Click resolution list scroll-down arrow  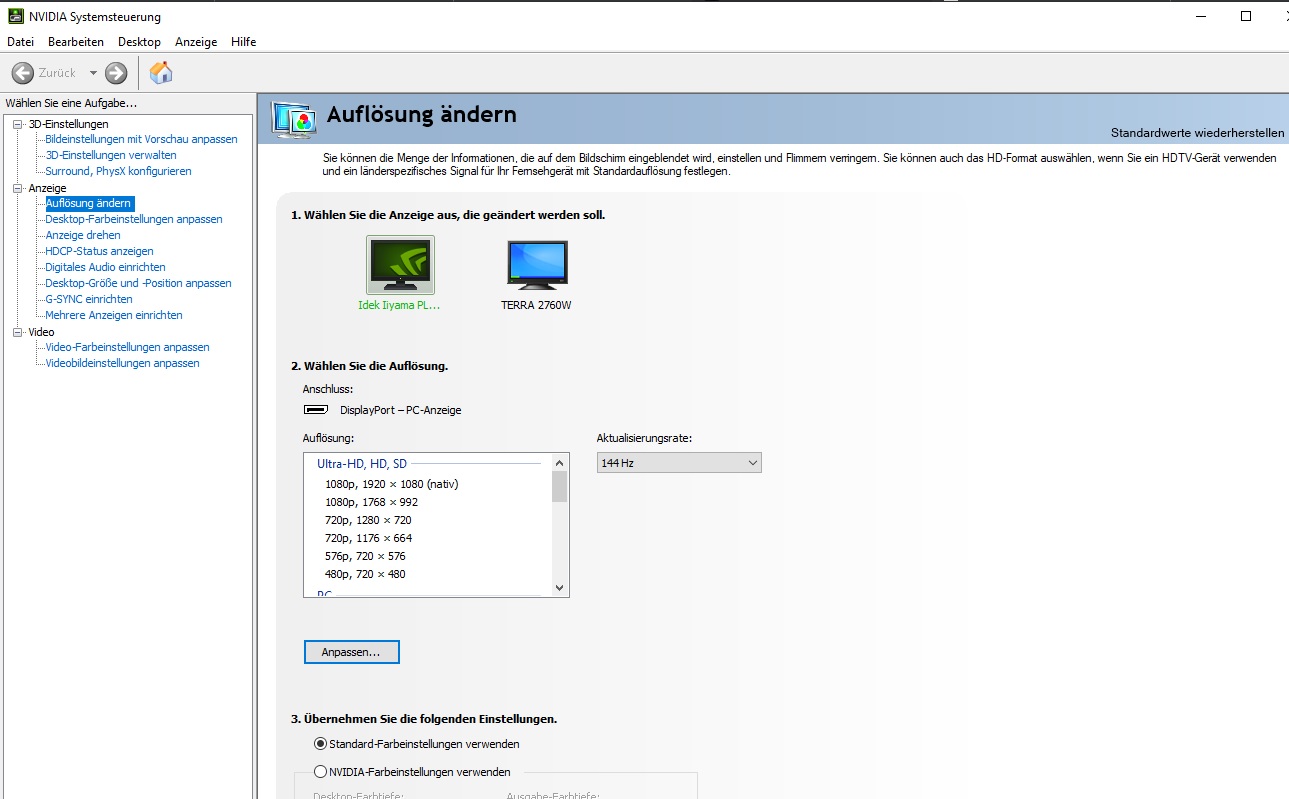click(x=559, y=588)
